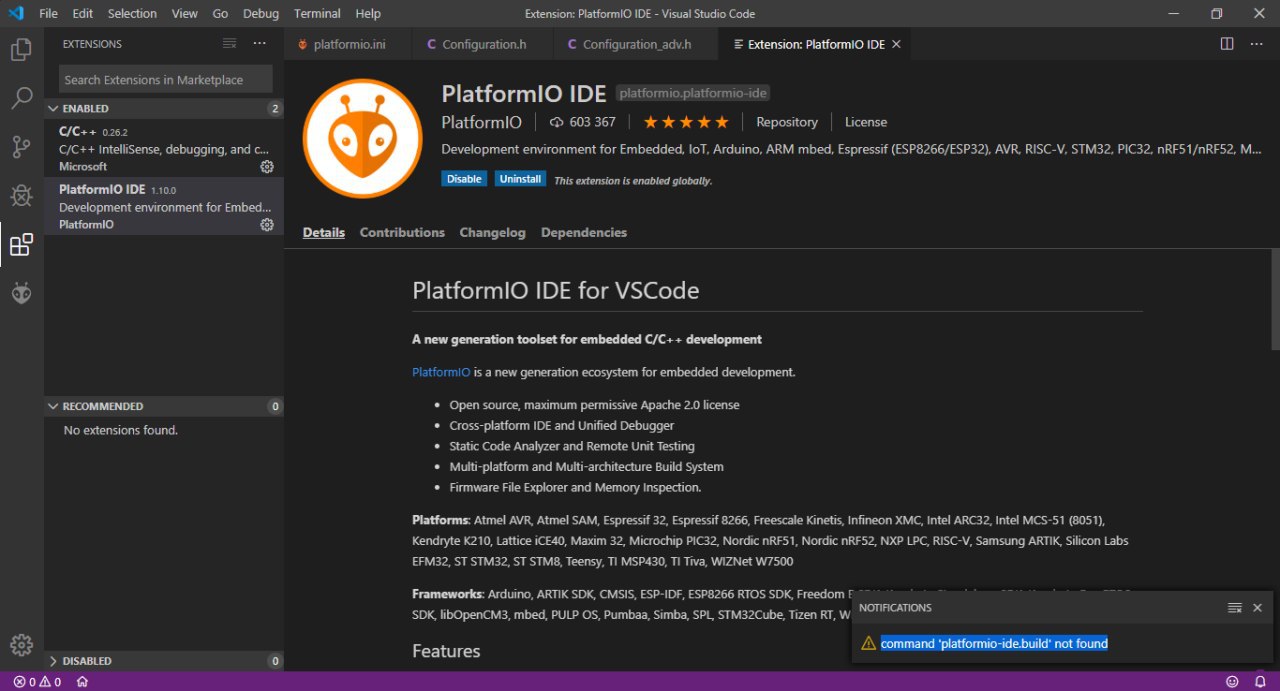Close the notifications panel
This screenshot has width=1280, height=691.
(1258, 608)
